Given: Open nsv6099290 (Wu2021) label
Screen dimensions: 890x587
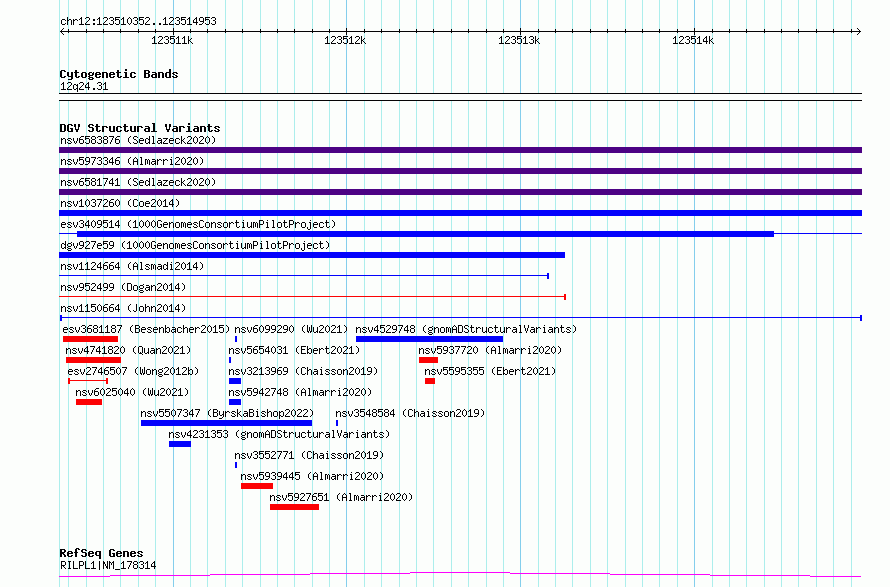Looking at the screenshot, I should [291, 329].
